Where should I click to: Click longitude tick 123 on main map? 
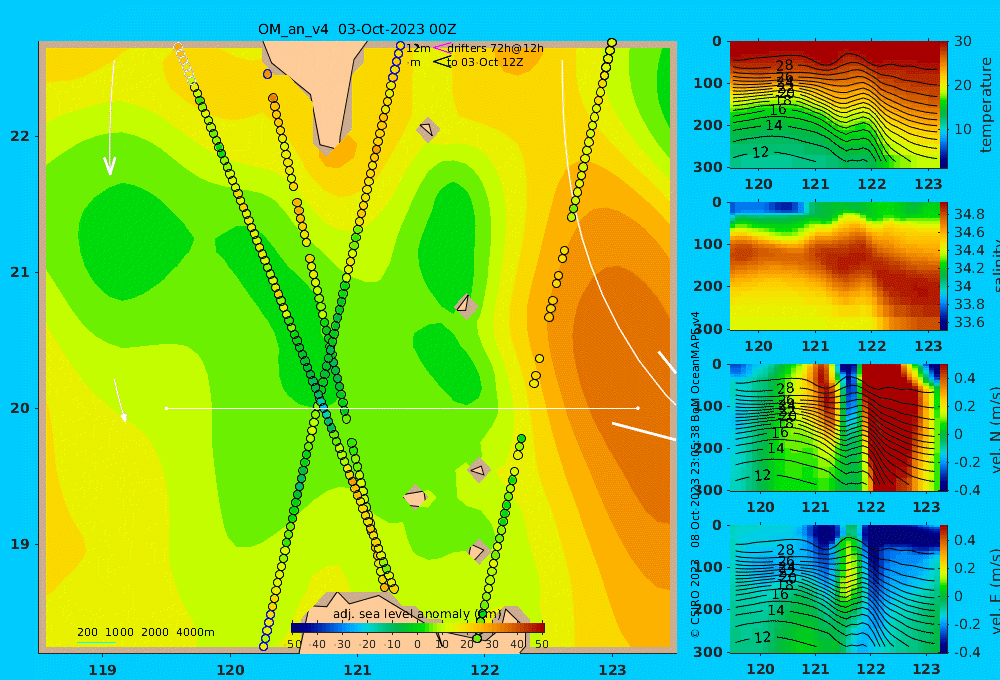click(613, 670)
